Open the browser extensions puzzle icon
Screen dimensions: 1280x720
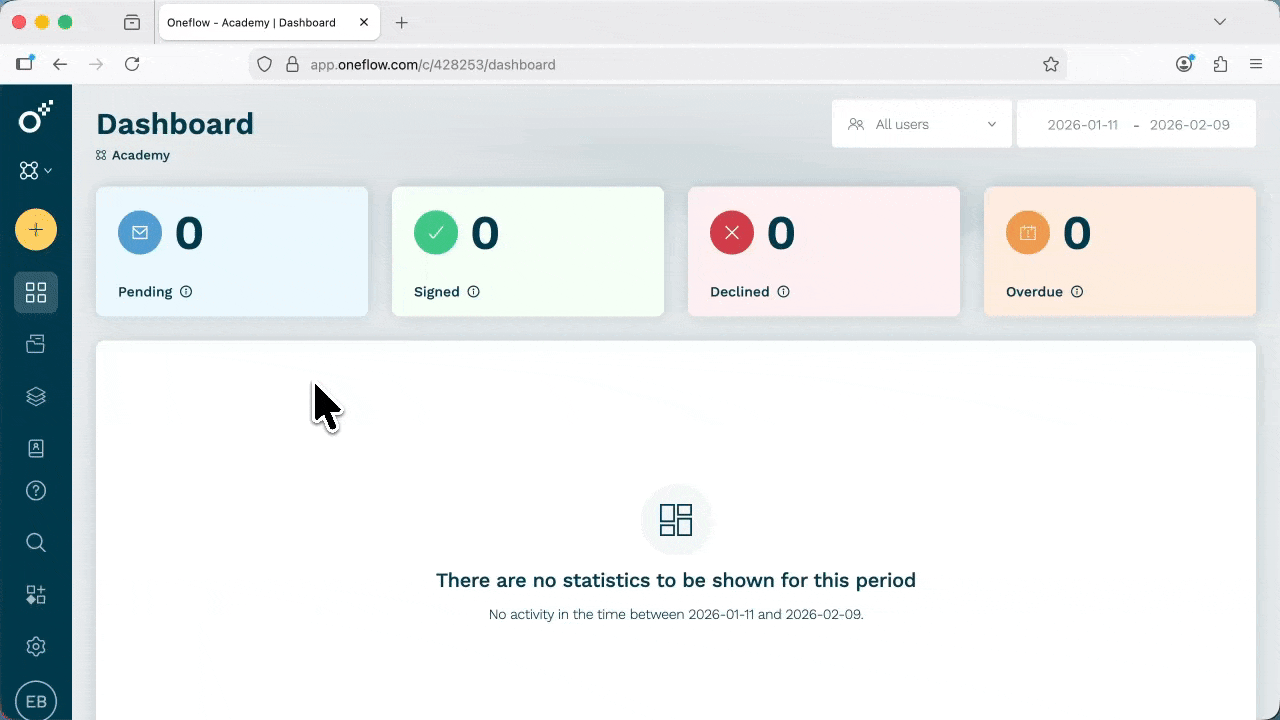coord(1220,64)
